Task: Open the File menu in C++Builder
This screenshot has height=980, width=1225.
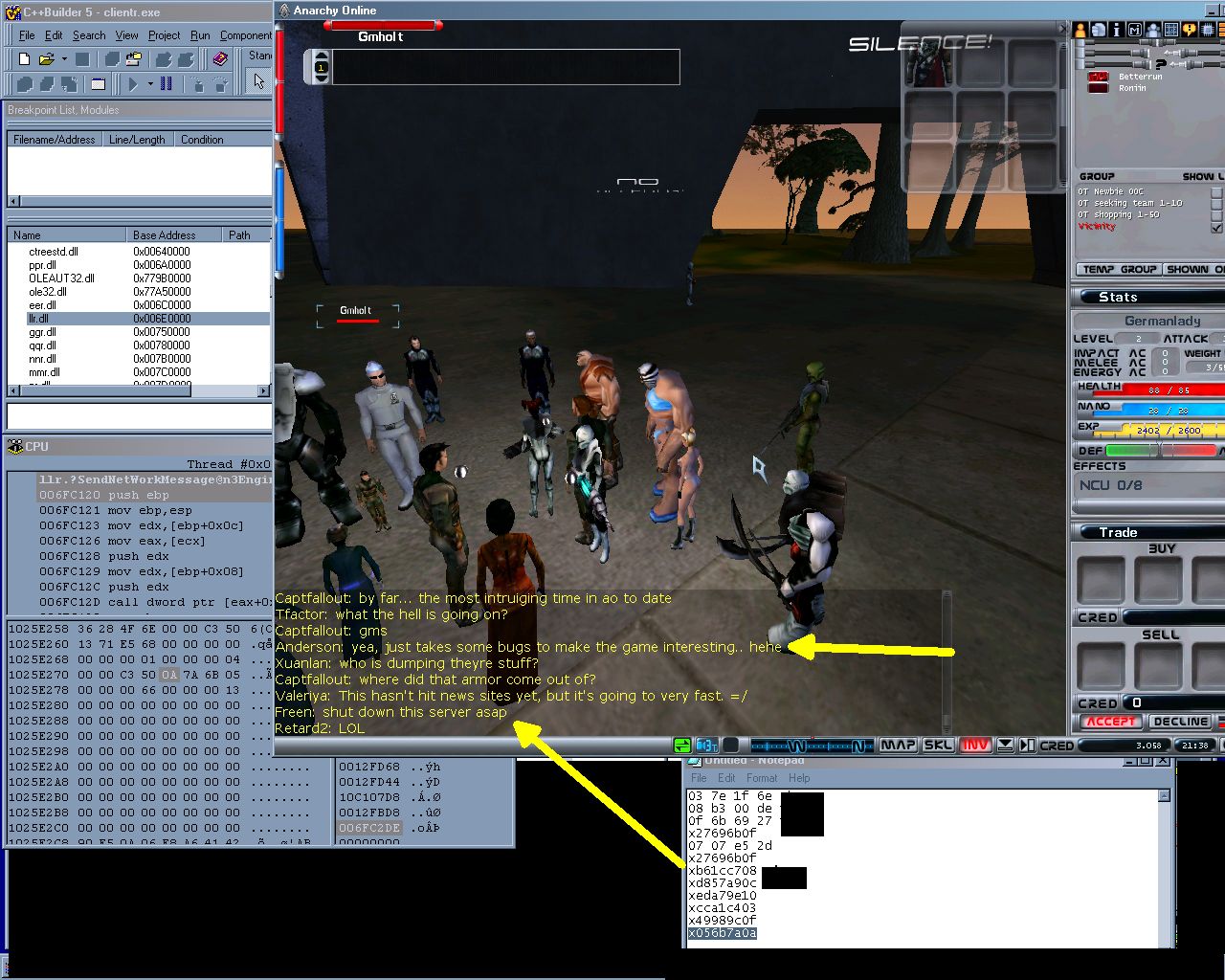Action: coord(27,35)
